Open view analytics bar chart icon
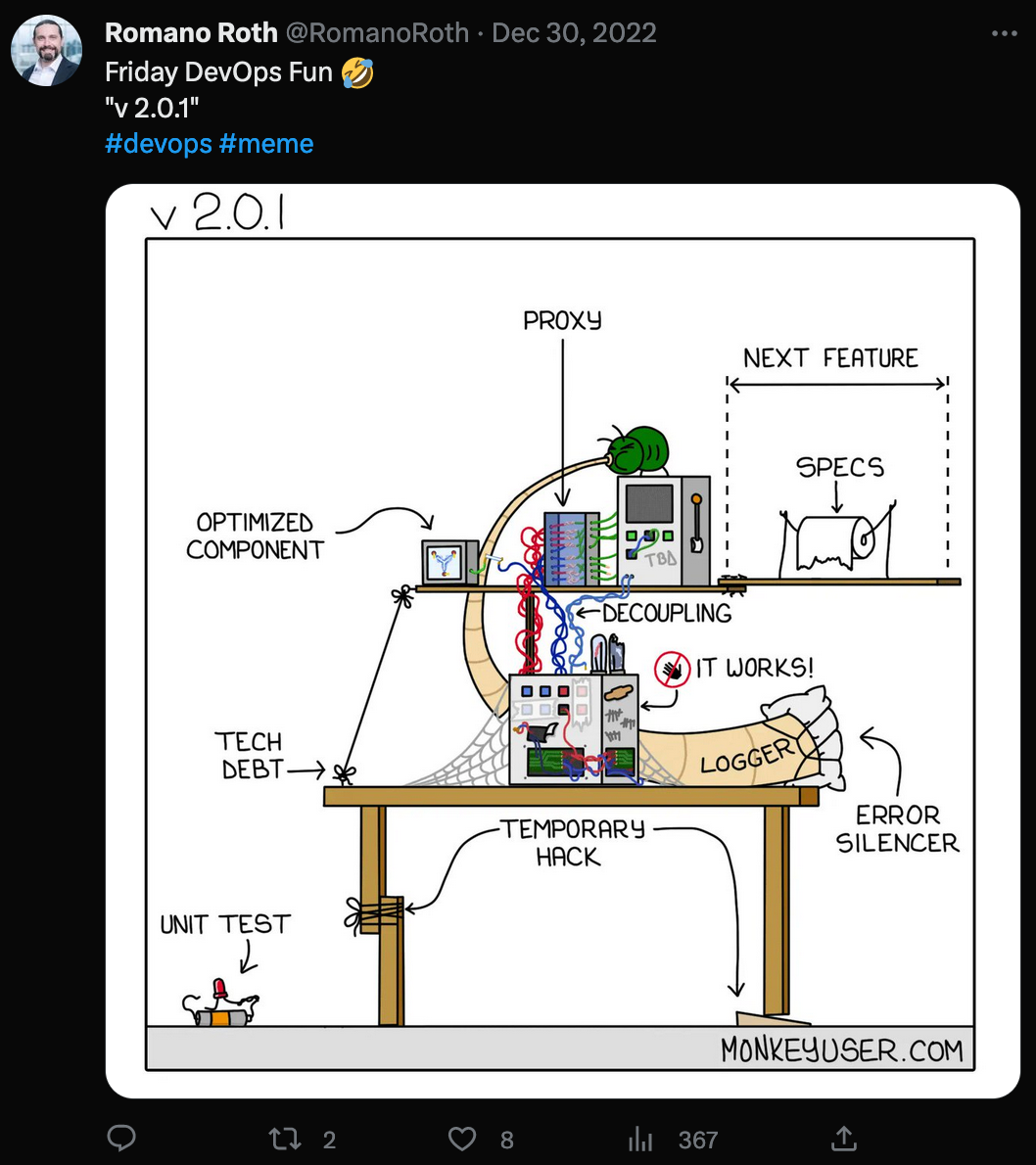Image resolution: width=1036 pixels, height=1165 pixels. [639, 1139]
